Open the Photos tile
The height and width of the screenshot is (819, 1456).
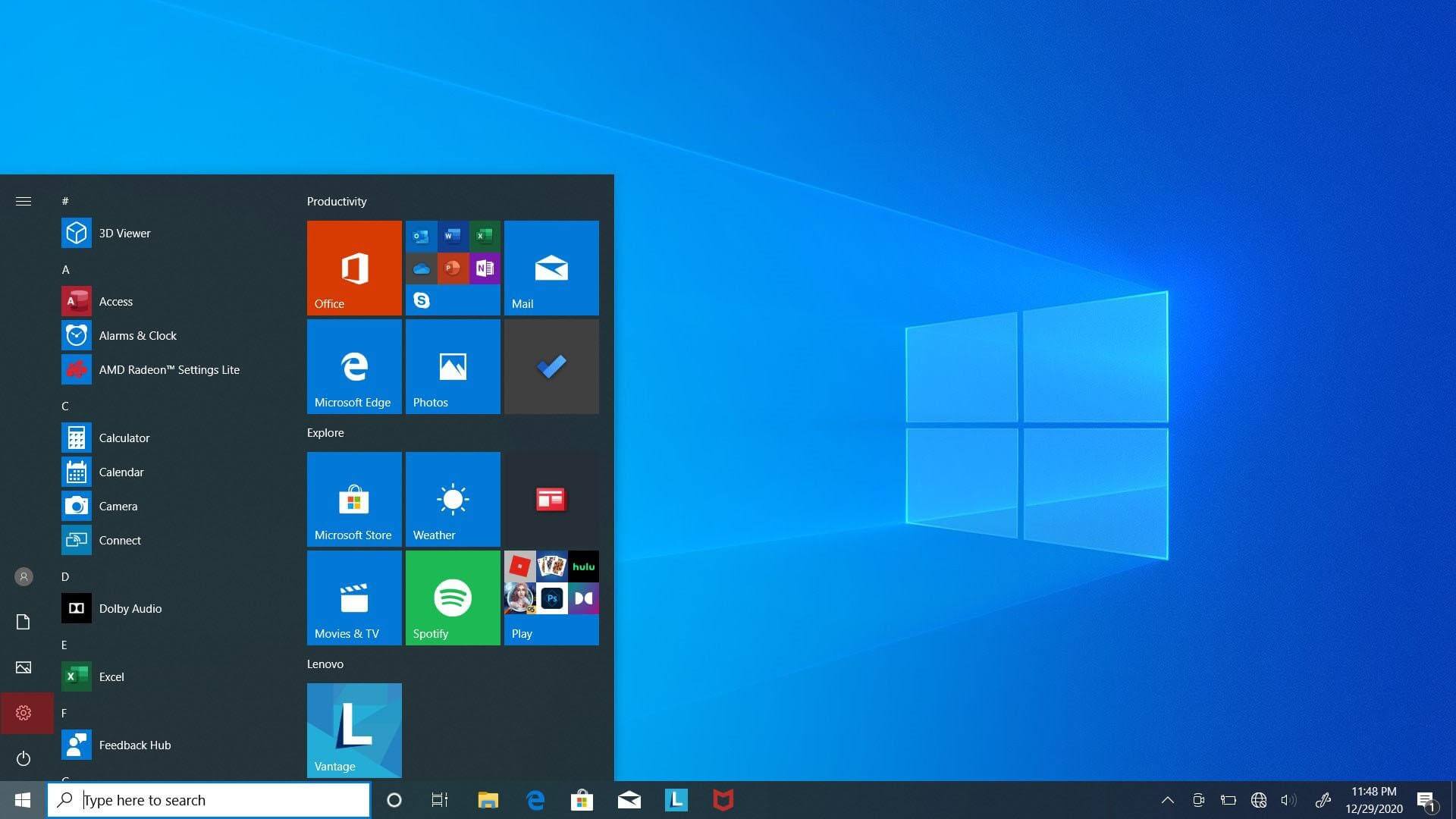coord(453,366)
